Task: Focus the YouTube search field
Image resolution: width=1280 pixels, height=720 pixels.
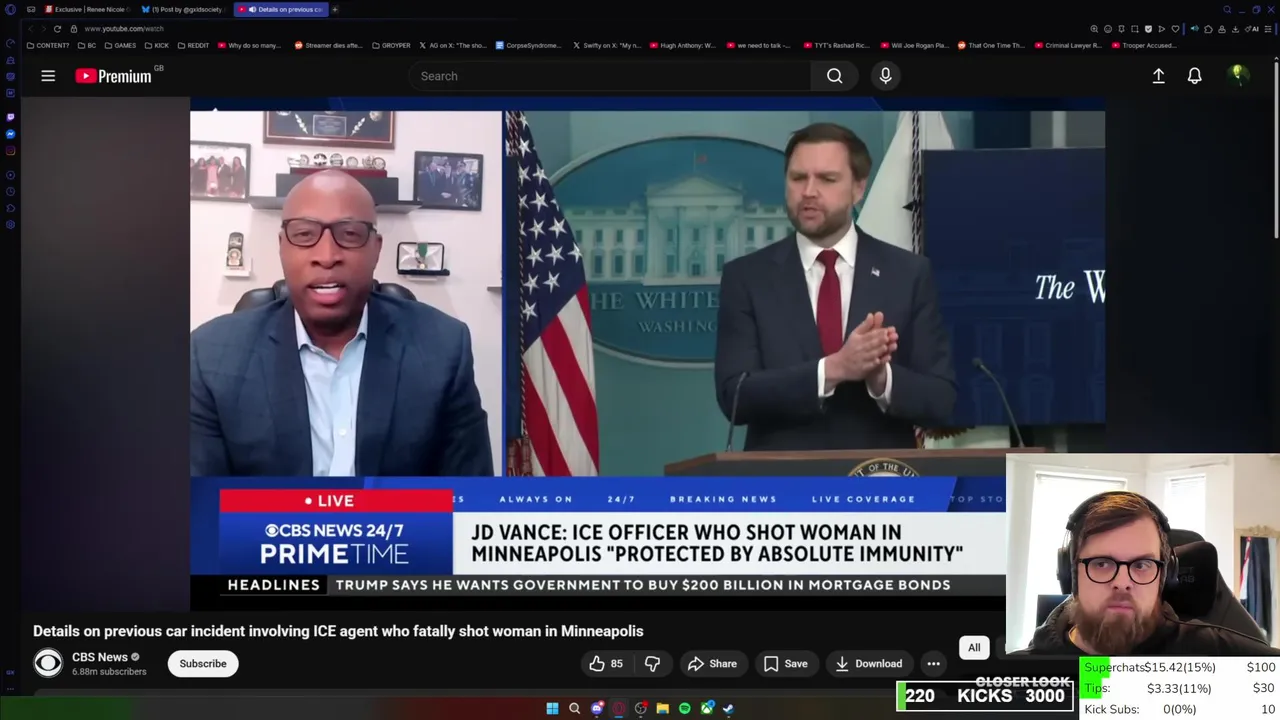Action: click(610, 76)
